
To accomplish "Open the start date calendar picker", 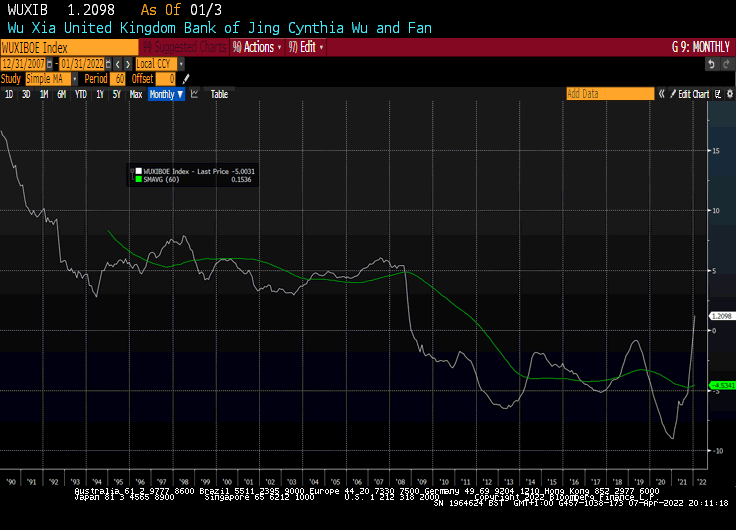I will pyautogui.click(x=47, y=63).
